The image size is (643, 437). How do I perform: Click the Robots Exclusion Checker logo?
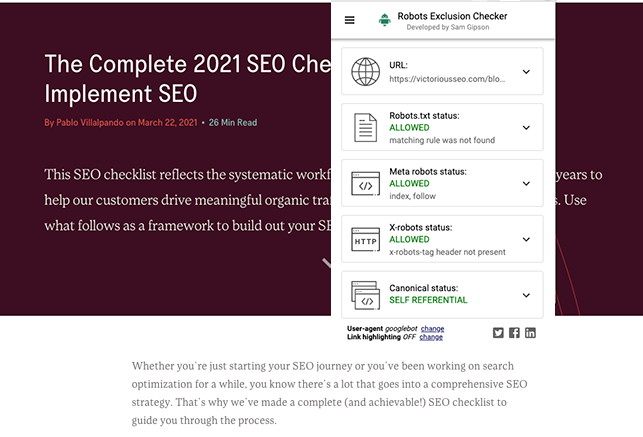coord(384,20)
